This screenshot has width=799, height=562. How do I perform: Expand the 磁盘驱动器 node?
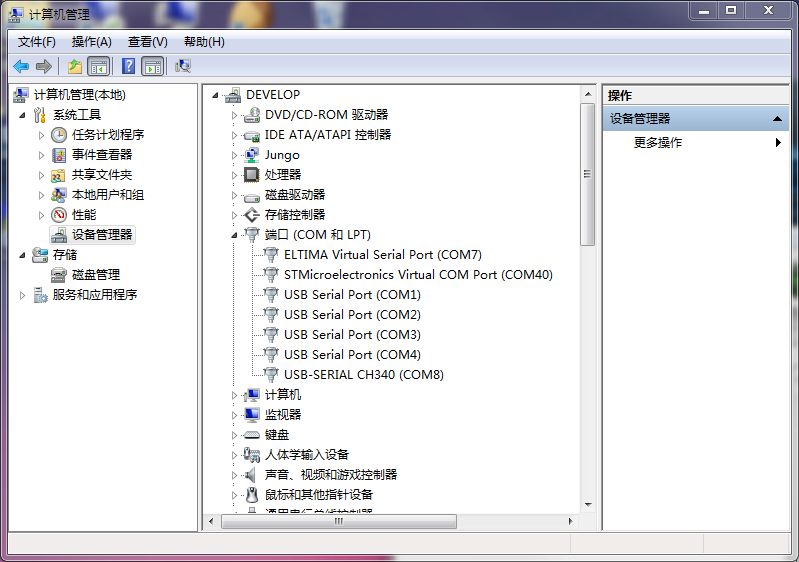point(234,195)
